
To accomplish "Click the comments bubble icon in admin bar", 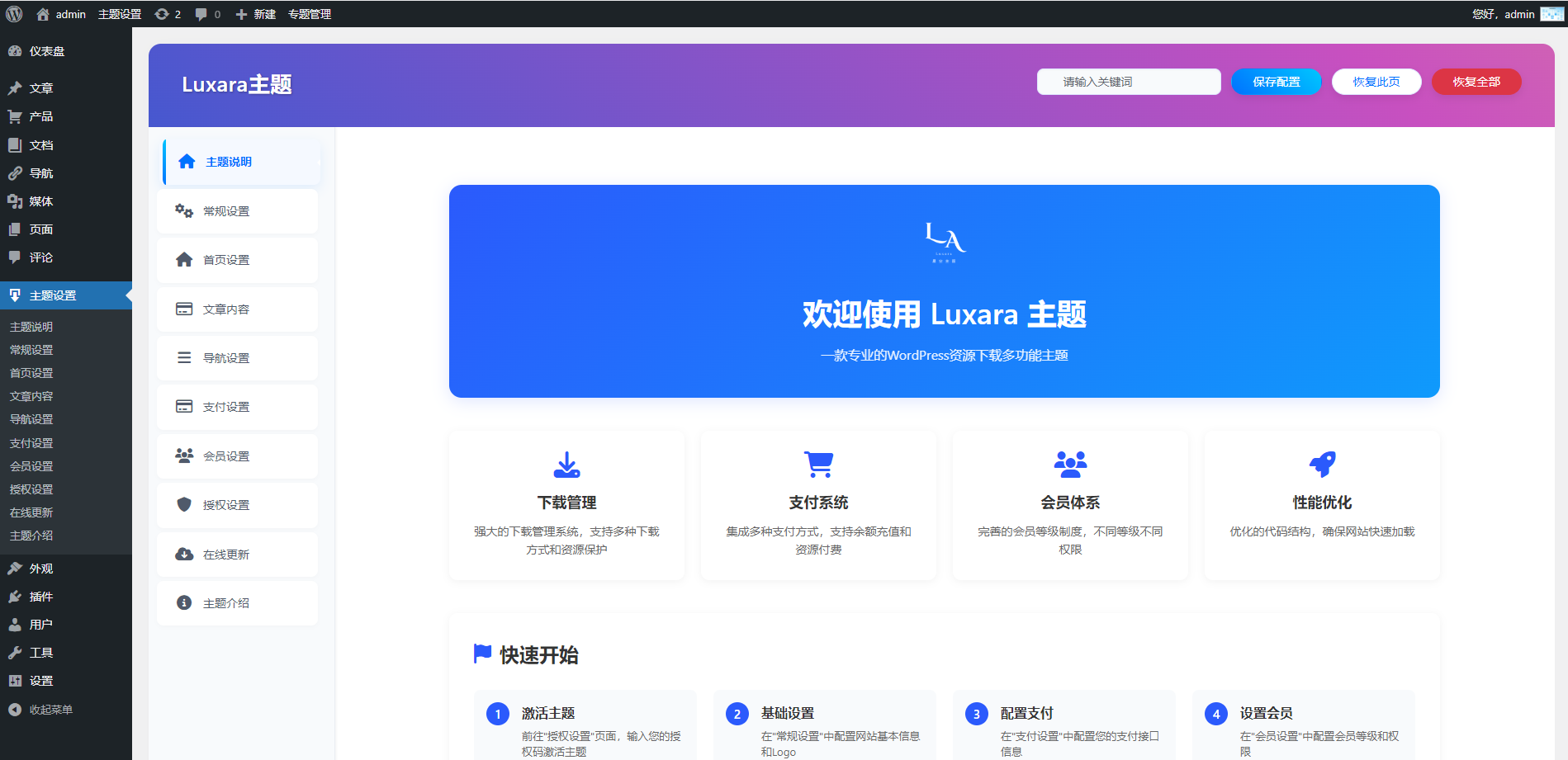I will point(199,13).
